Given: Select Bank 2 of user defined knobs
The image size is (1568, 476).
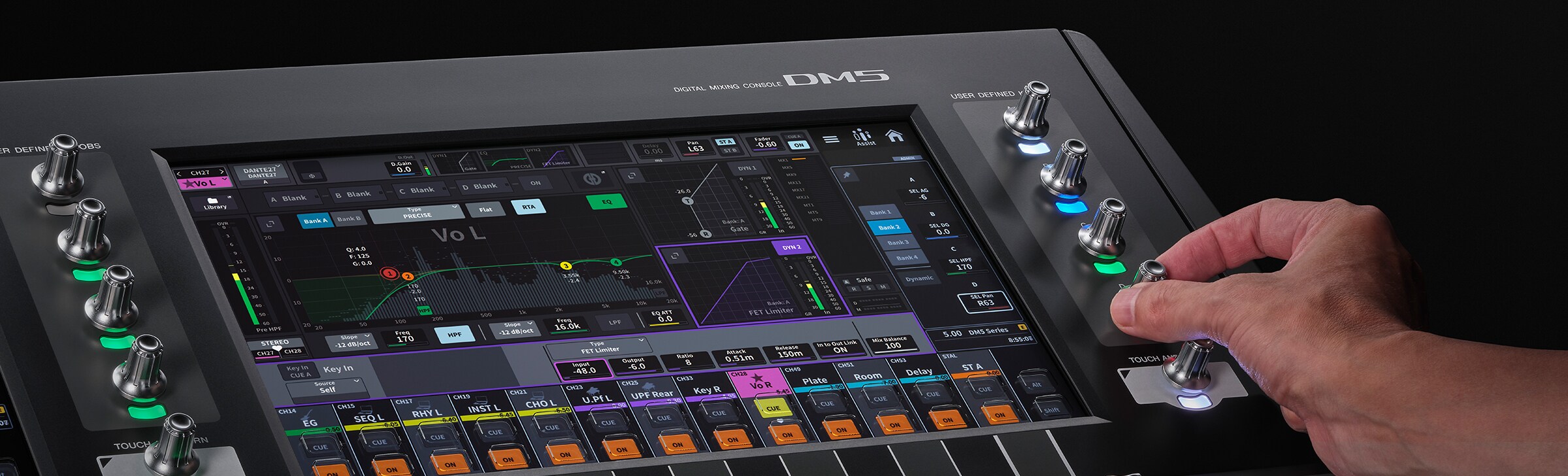Looking at the screenshot, I should (889, 228).
